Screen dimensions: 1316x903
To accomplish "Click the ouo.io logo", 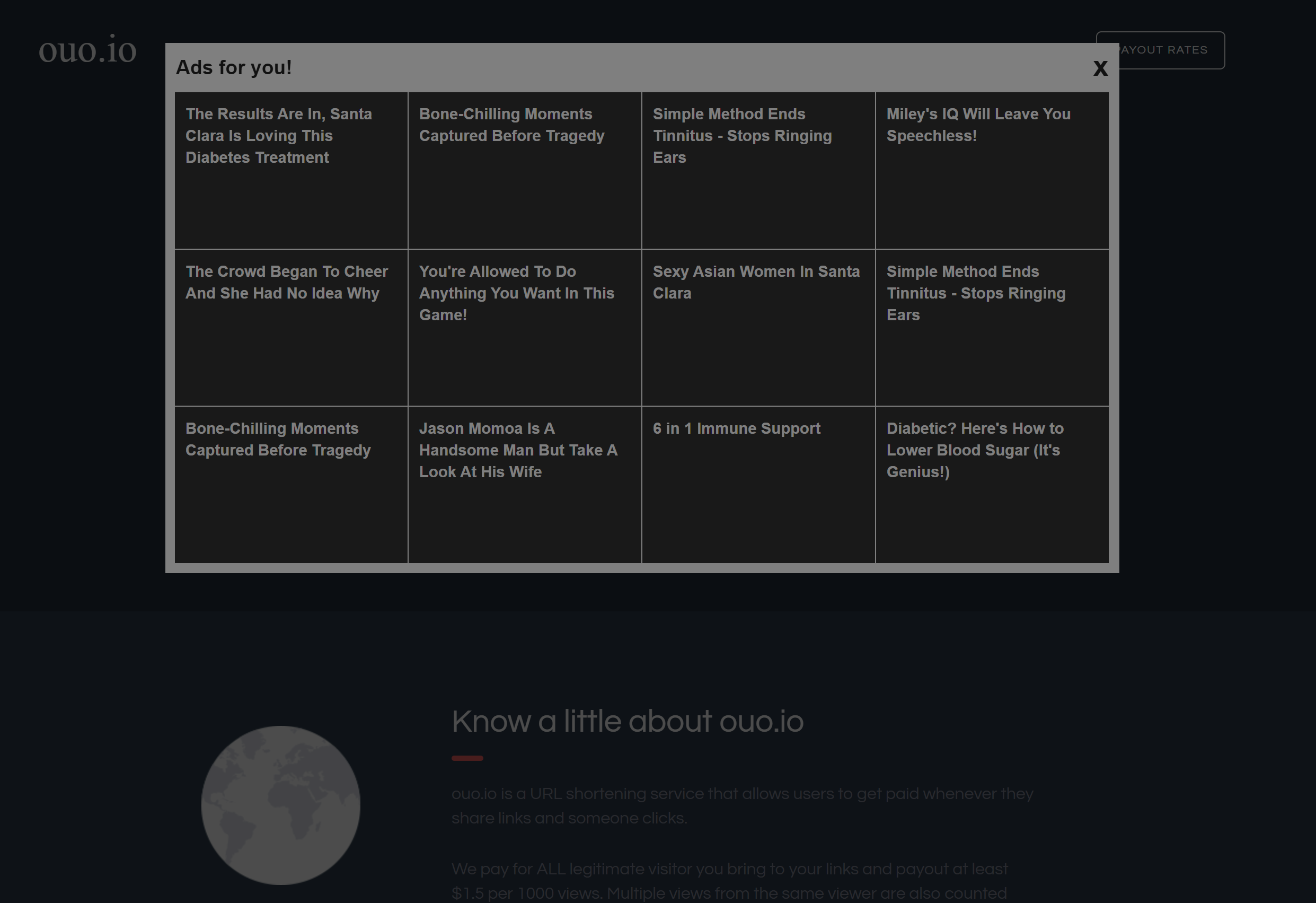I will (88, 50).
